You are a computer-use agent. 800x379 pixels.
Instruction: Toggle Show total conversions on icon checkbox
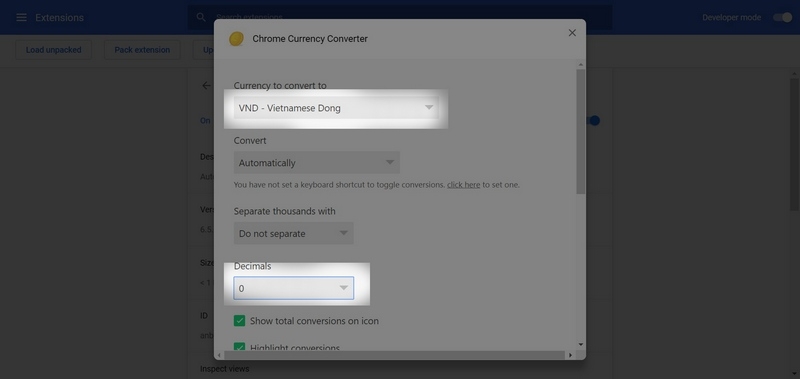pyautogui.click(x=239, y=321)
